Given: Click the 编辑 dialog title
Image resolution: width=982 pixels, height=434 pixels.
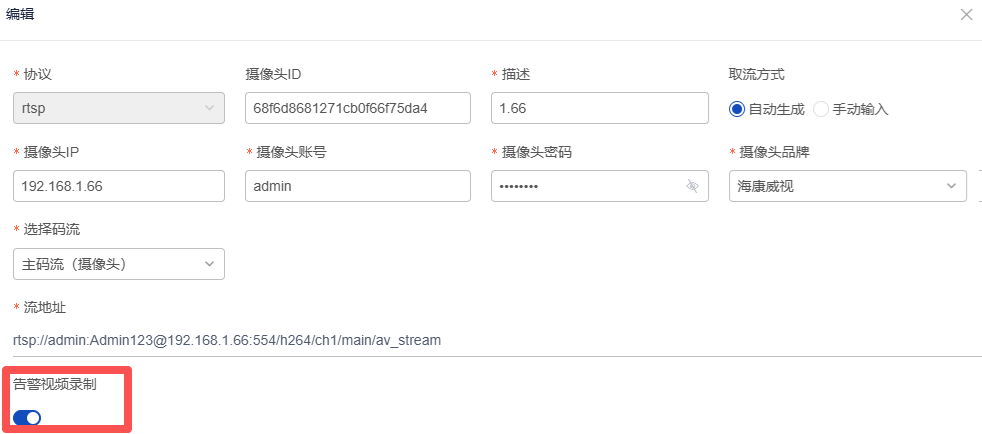Looking at the screenshot, I should point(20,14).
